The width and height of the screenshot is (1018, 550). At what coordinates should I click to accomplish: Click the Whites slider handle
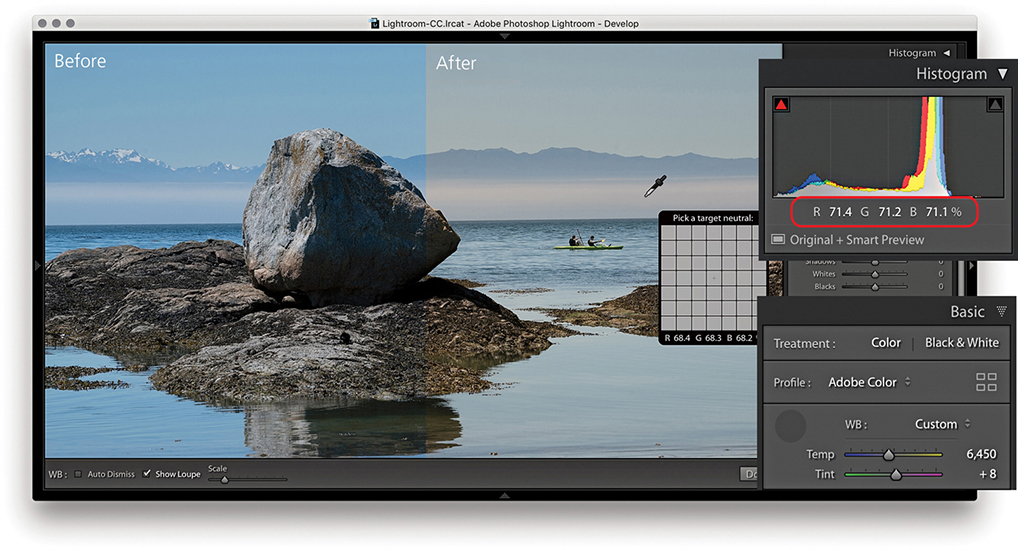pyautogui.click(x=875, y=275)
